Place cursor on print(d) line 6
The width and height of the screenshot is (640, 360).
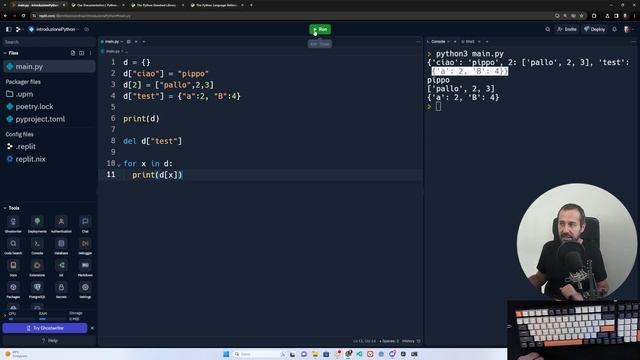141,119
